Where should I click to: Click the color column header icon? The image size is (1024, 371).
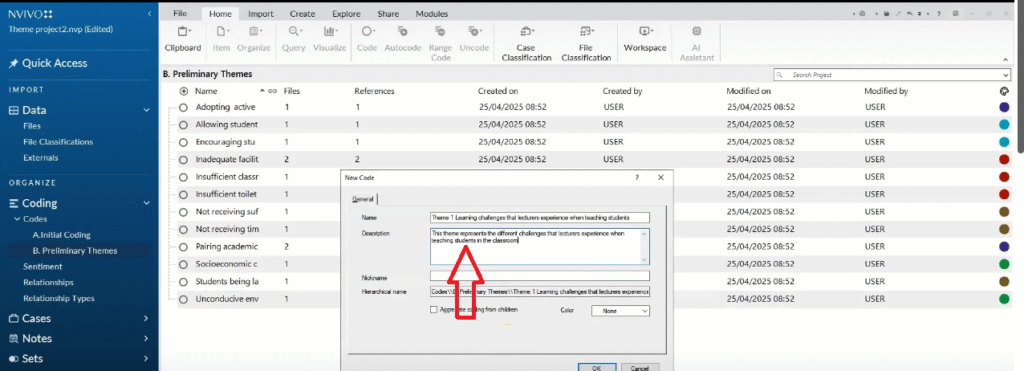click(1004, 91)
